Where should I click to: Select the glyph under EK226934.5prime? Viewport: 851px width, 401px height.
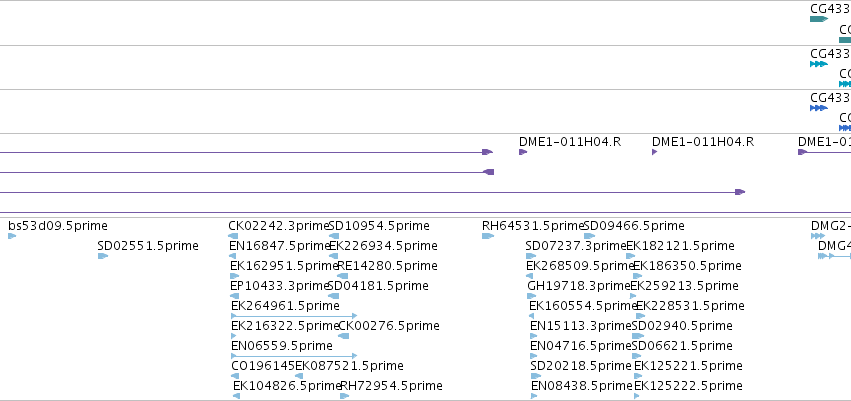point(332,256)
